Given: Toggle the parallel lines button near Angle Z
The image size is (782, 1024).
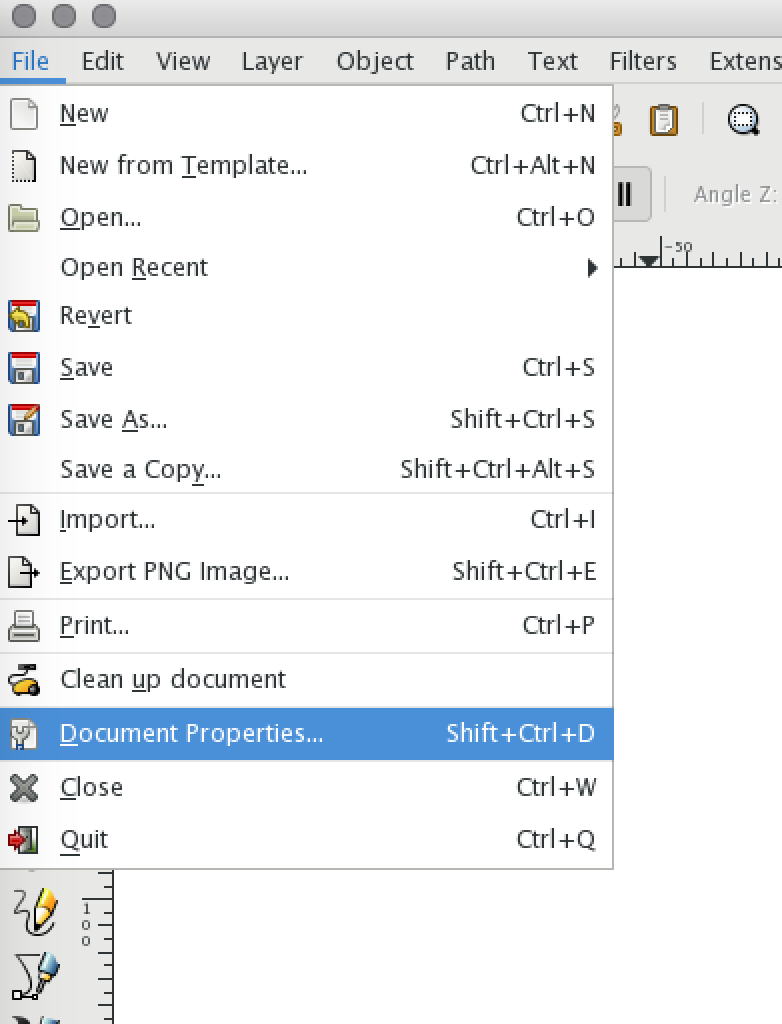Looking at the screenshot, I should pyautogui.click(x=628, y=193).
